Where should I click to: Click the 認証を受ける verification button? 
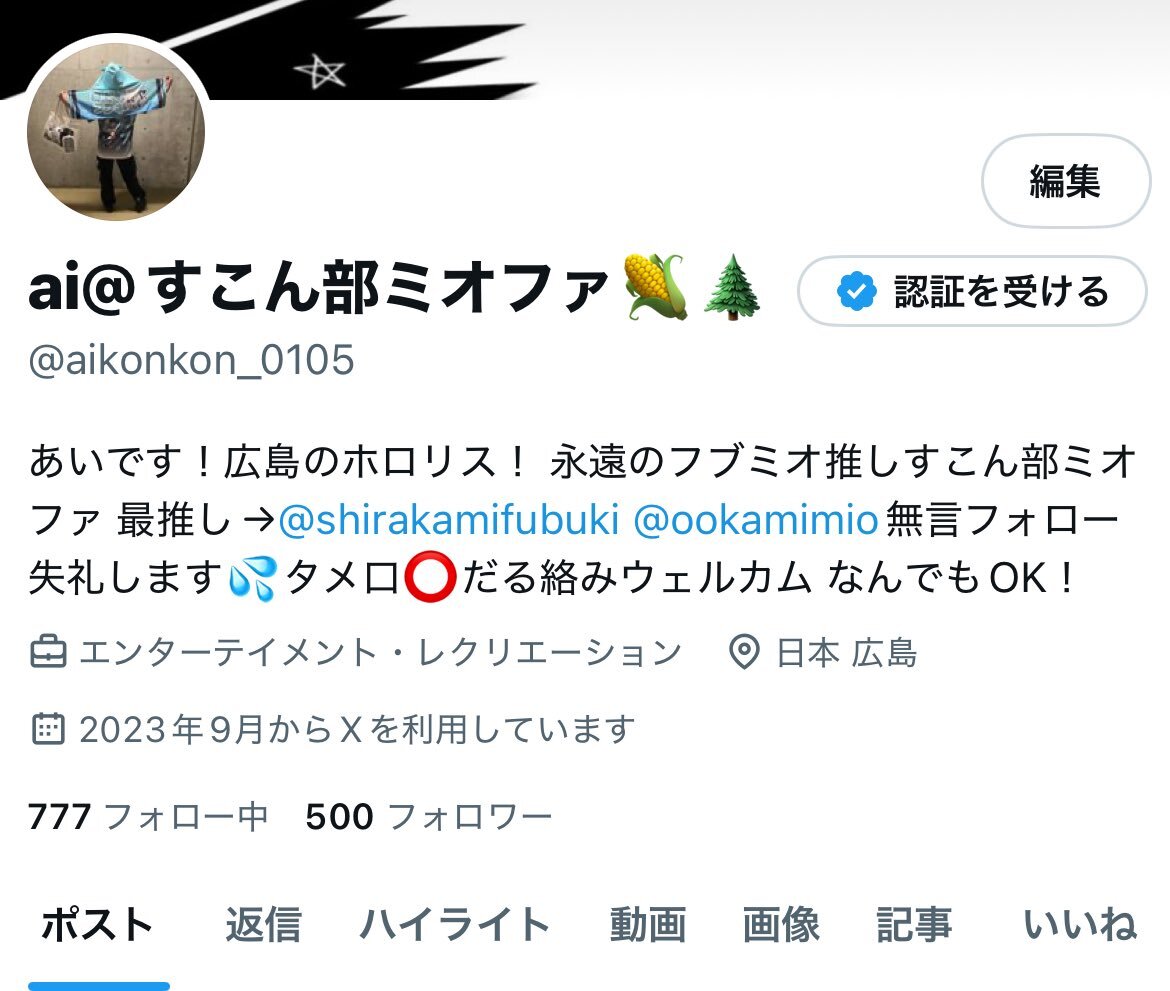tap(972, 291)
